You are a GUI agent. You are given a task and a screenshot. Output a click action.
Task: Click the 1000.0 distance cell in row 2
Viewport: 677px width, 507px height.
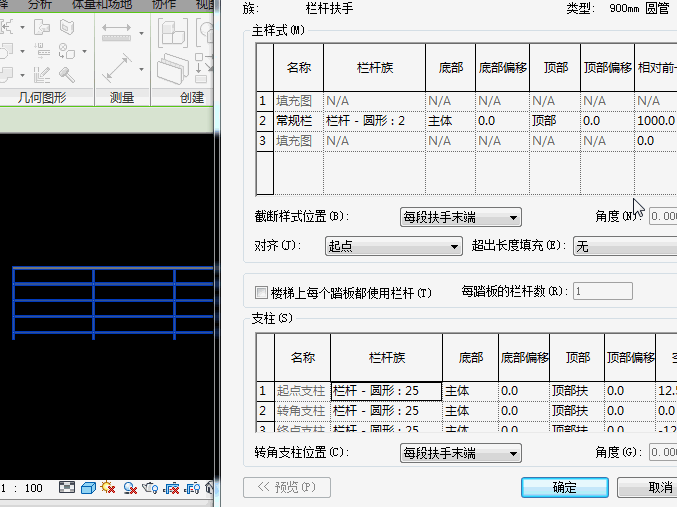click(x=656, y=121)
